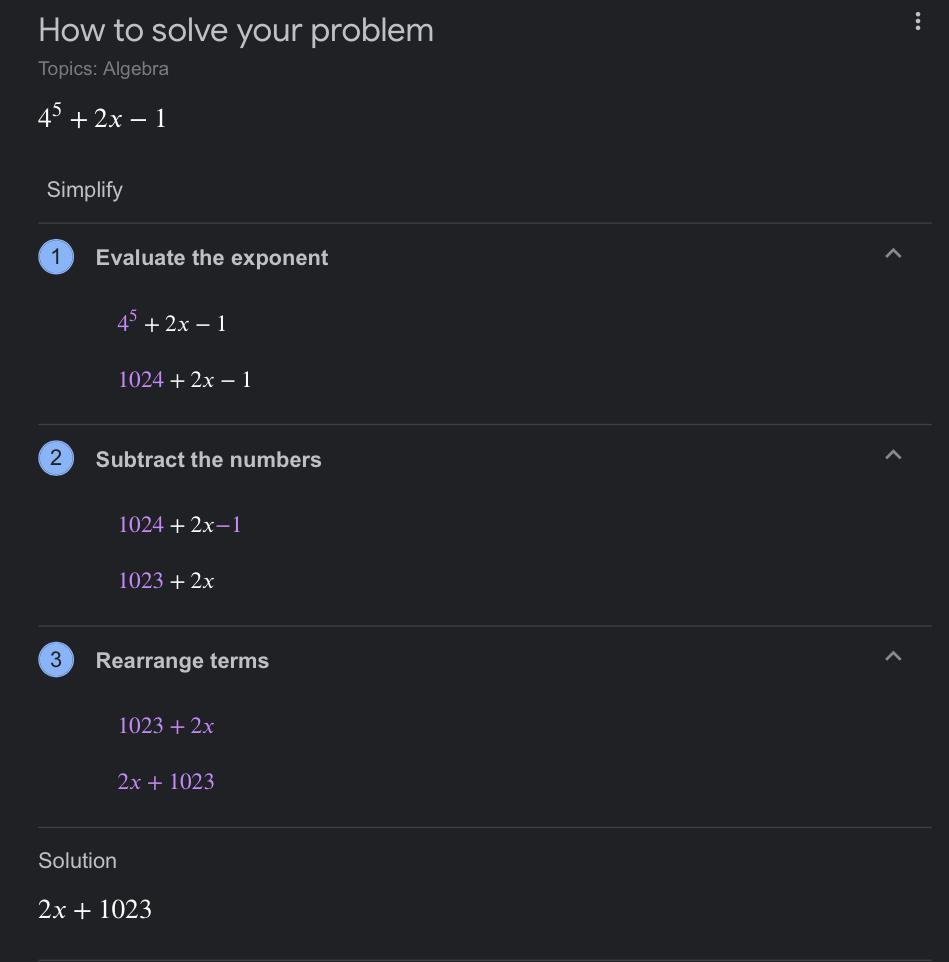
Task: Click the 1024 + 2x − 1 result in step 1
Action: [x=185, y=380]
